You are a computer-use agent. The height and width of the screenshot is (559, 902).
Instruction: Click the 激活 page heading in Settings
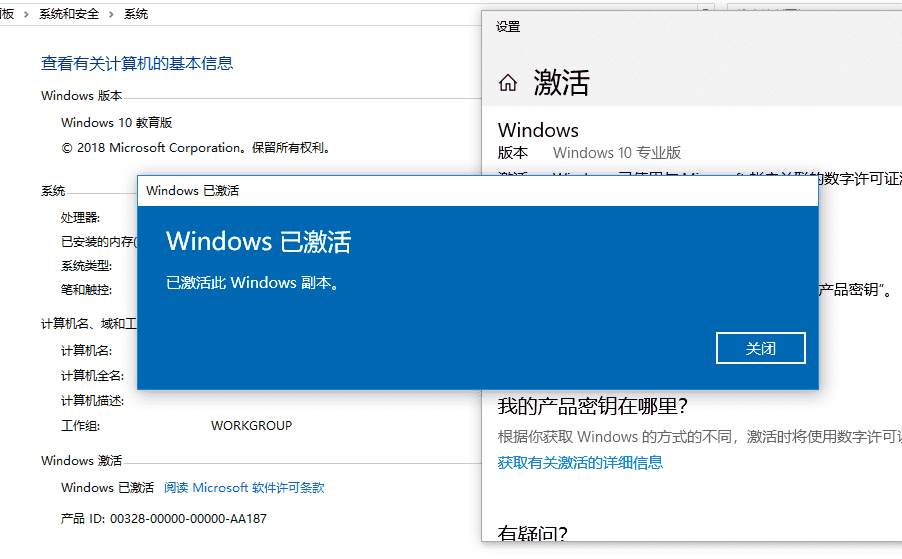coord(561,83)
